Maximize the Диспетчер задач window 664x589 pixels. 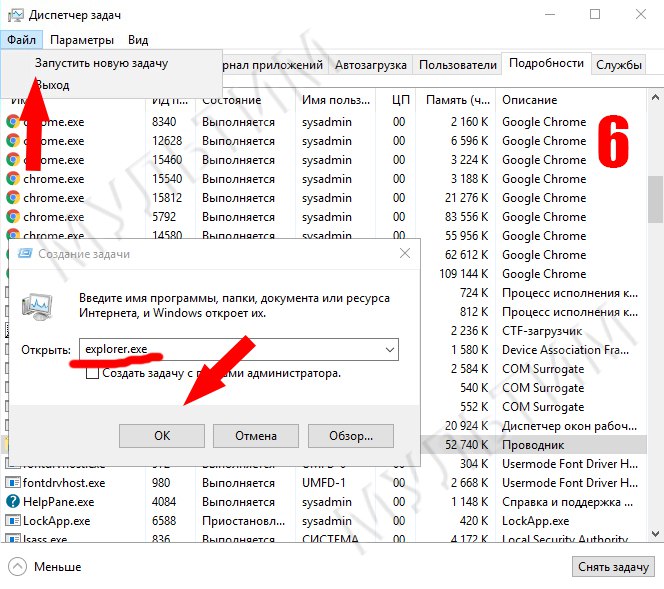tap(595, 15)
